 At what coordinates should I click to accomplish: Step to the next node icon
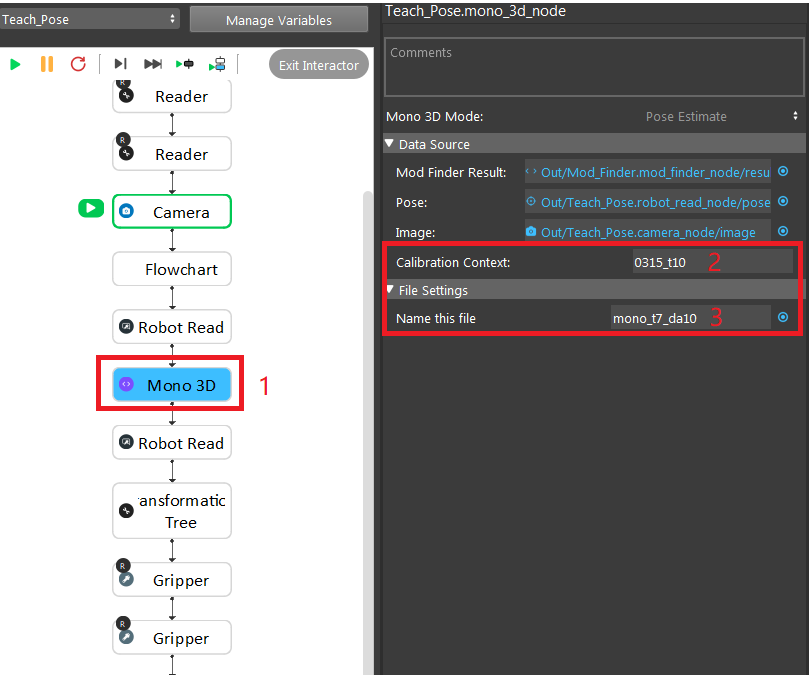click(121, 64)
